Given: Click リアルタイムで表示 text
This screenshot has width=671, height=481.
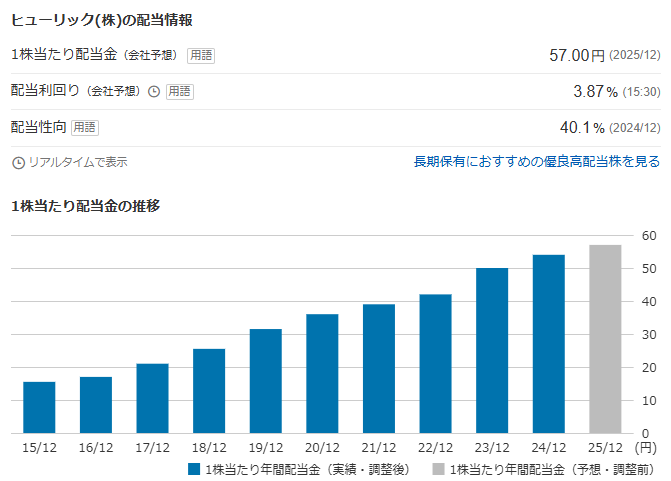Looking at the screenshot, I should (x=78, y=162).
